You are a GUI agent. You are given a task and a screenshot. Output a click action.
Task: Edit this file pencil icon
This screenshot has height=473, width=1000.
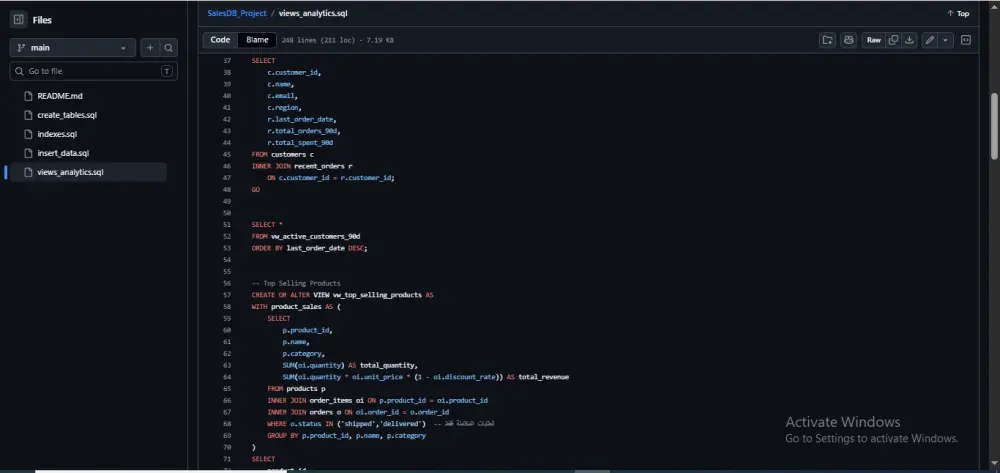[930, 40]
